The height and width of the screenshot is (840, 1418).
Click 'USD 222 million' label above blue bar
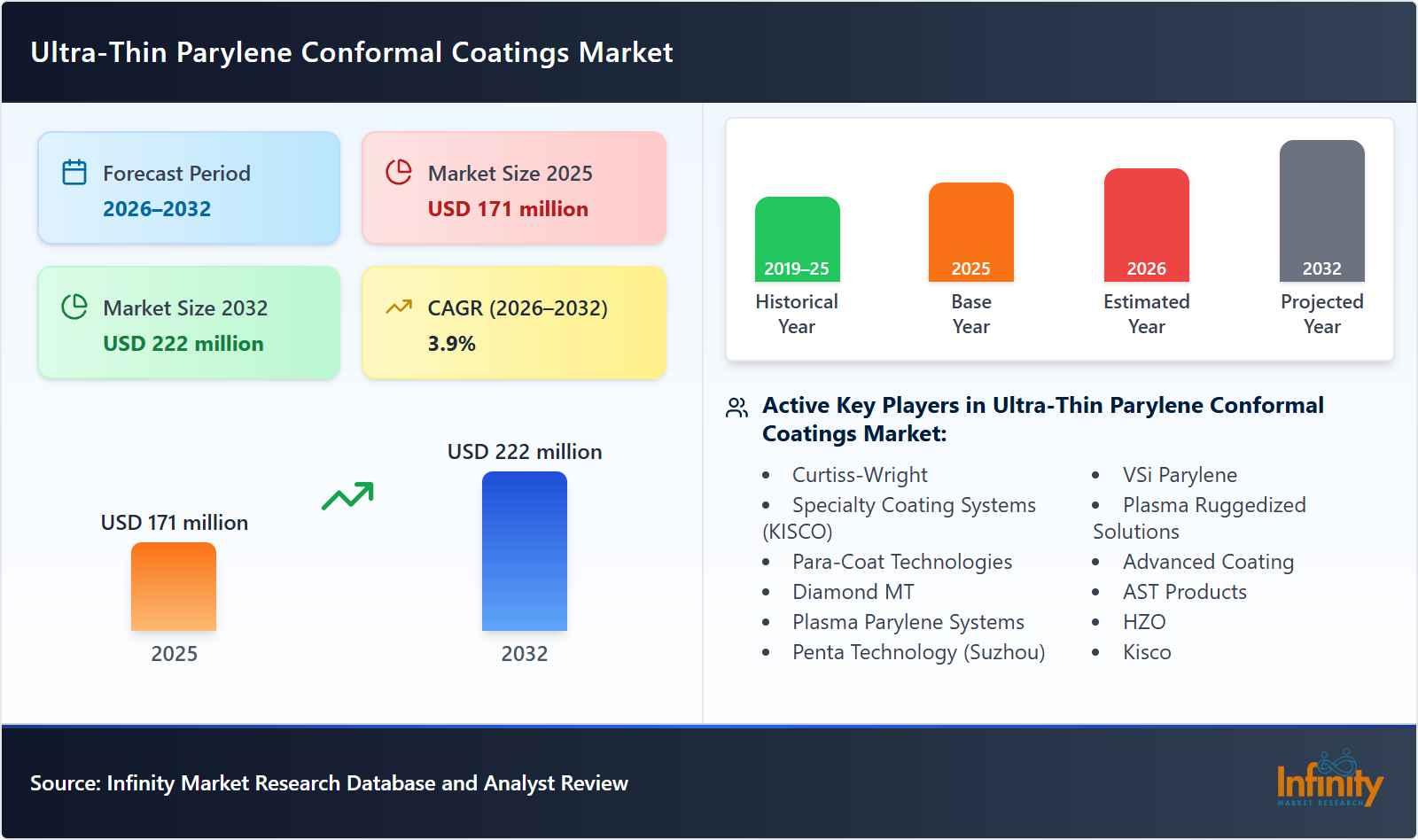(525, 452)
